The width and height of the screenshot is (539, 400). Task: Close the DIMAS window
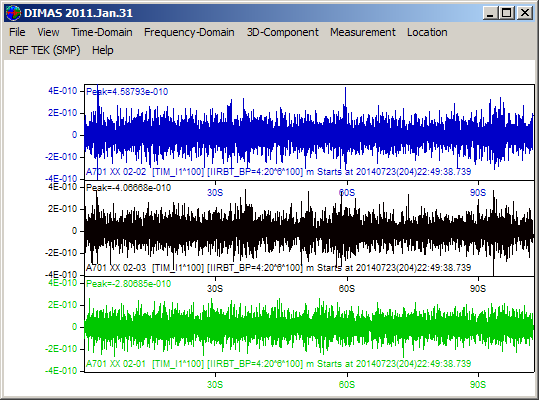pyautogui.click(x=525, y=13)
